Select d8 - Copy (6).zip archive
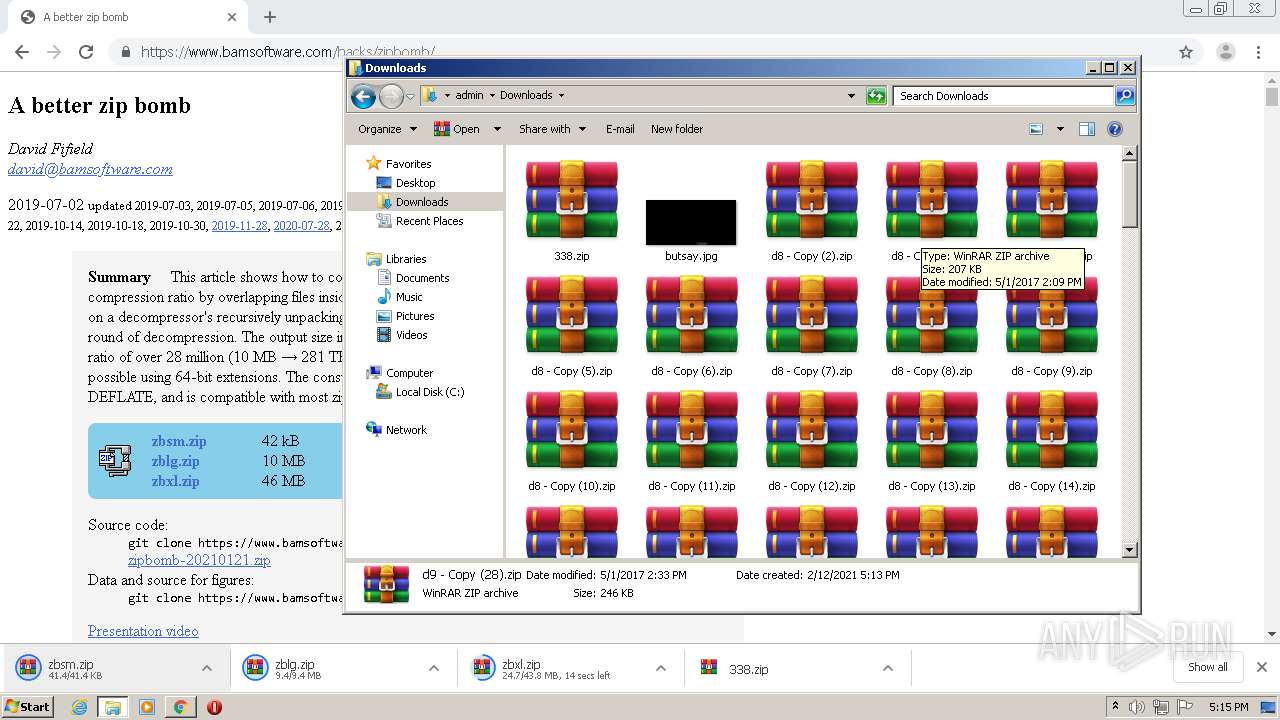This screenshot has width=1280, height=720. click(x=692, y=327)
